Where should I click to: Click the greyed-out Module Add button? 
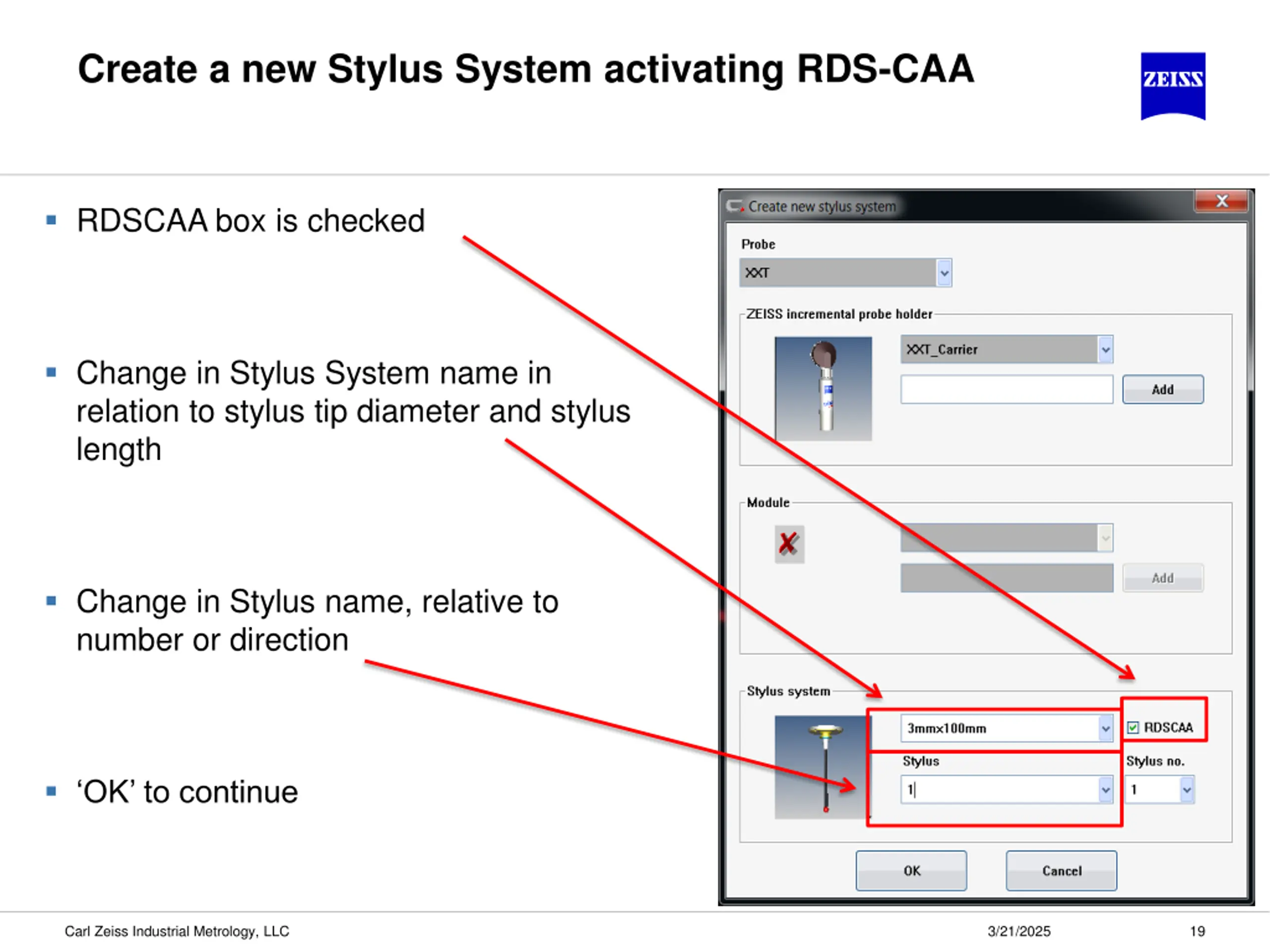1163,578
